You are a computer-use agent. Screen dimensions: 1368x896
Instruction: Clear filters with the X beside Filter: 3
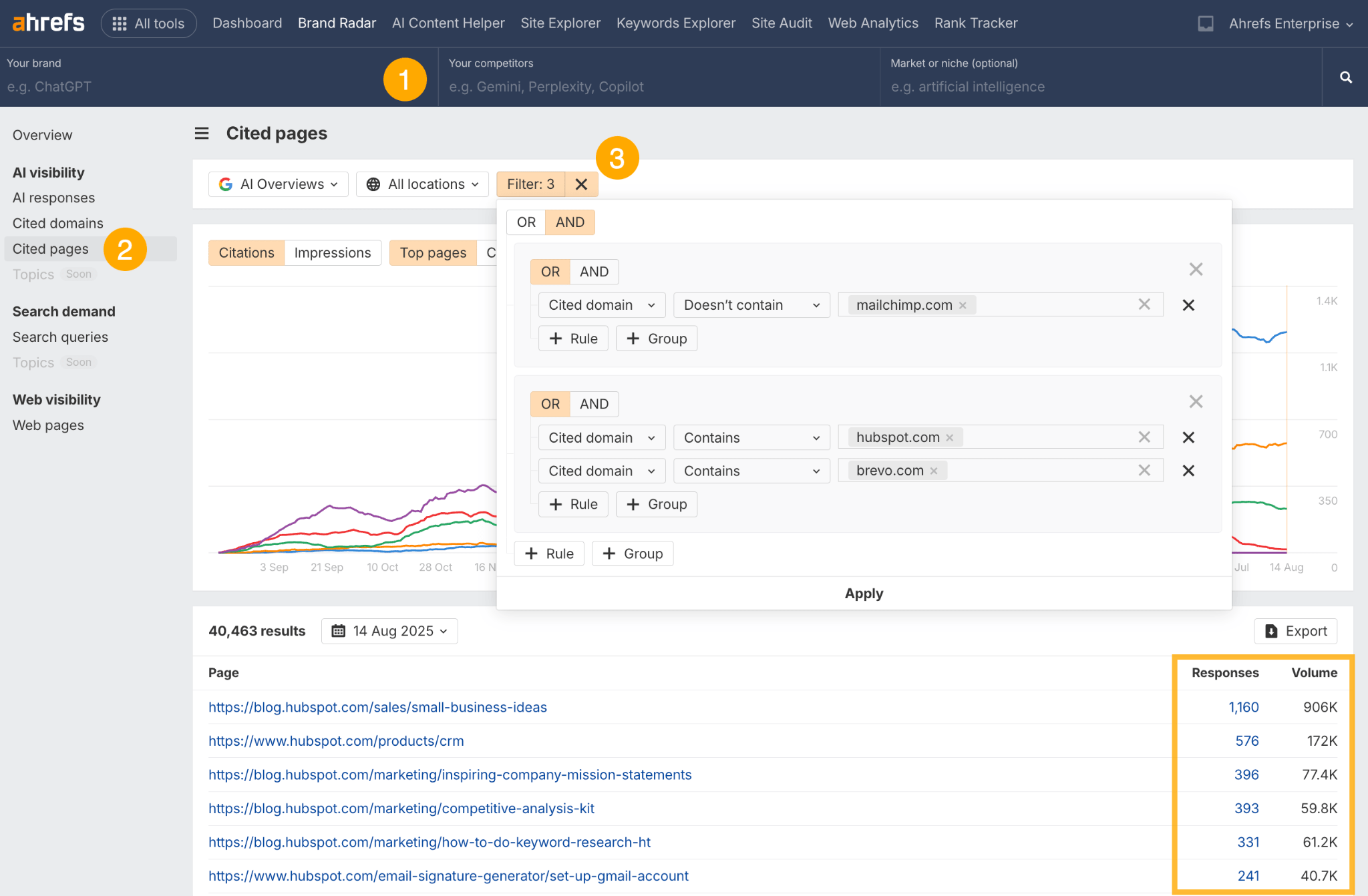pos(580,184)
